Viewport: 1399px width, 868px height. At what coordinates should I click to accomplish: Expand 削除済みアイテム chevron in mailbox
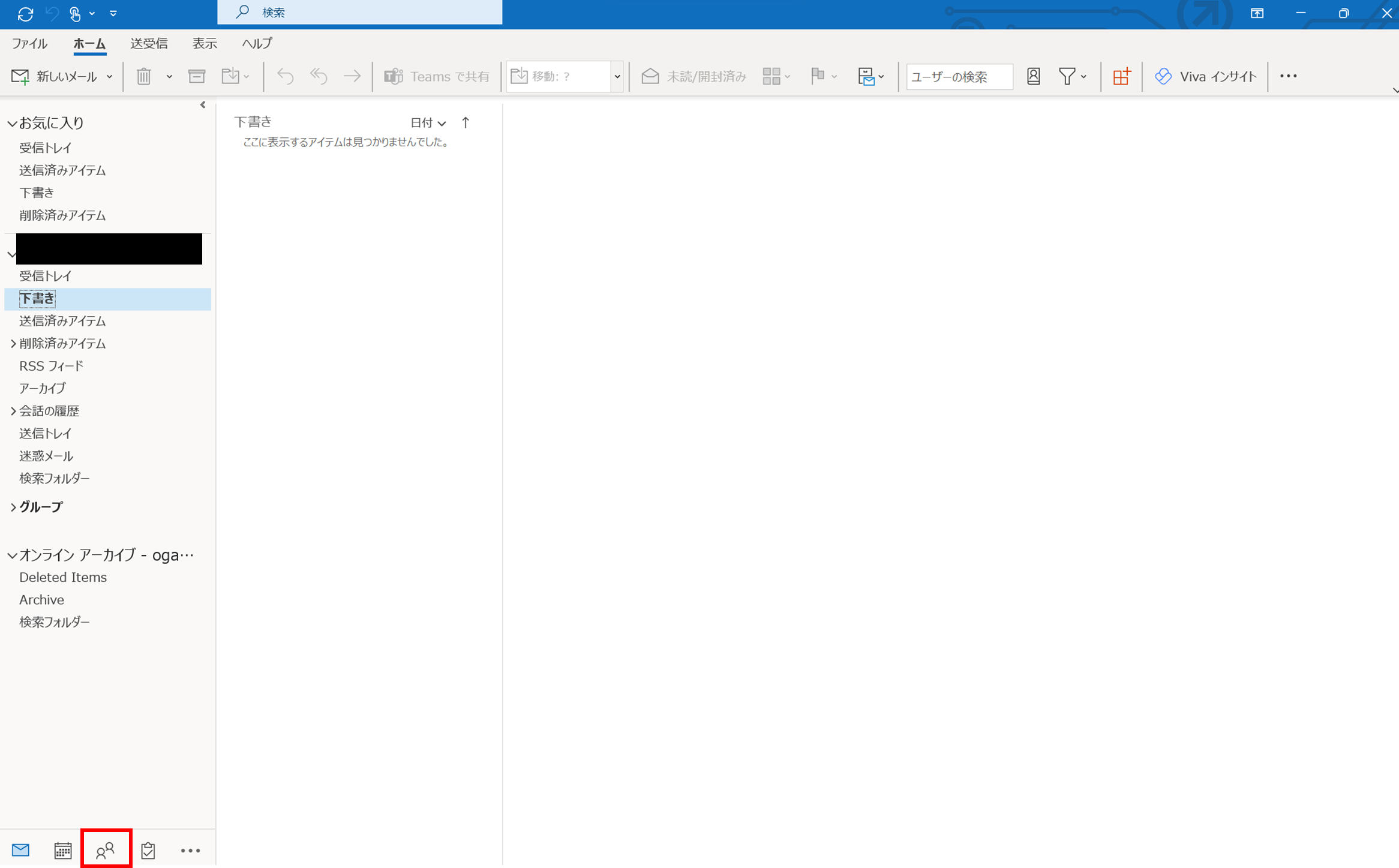(13, 344)
